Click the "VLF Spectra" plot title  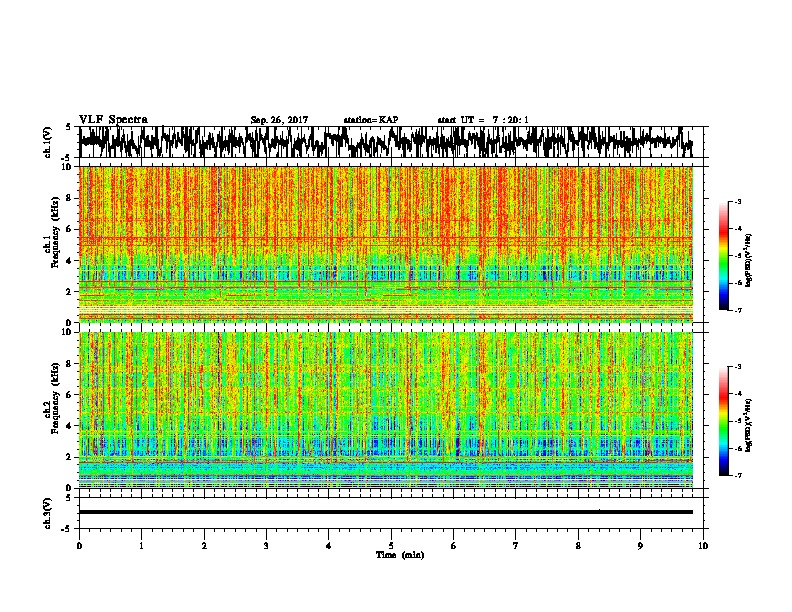tap(113, 120)
